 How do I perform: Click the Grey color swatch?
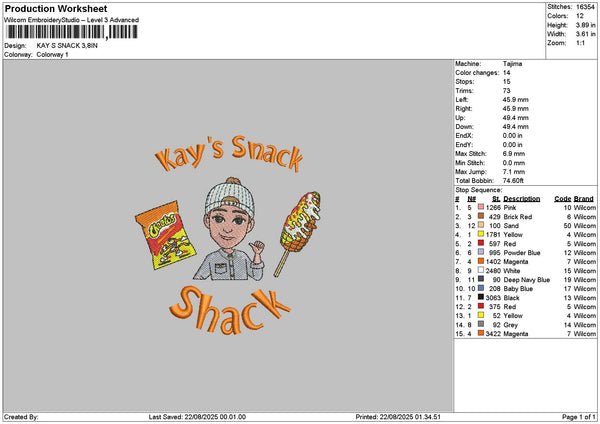click(x=481, y=324)
